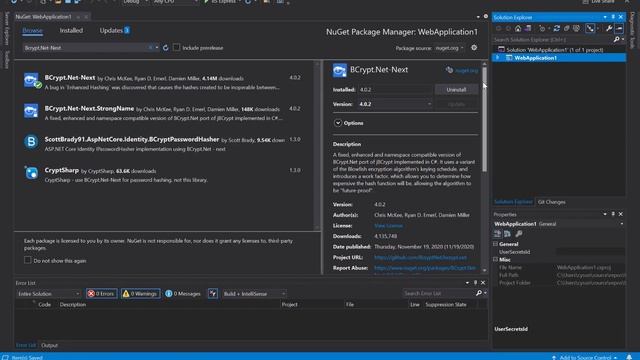
Task: Click the Show All Files icon
Action: coord(576,28)
